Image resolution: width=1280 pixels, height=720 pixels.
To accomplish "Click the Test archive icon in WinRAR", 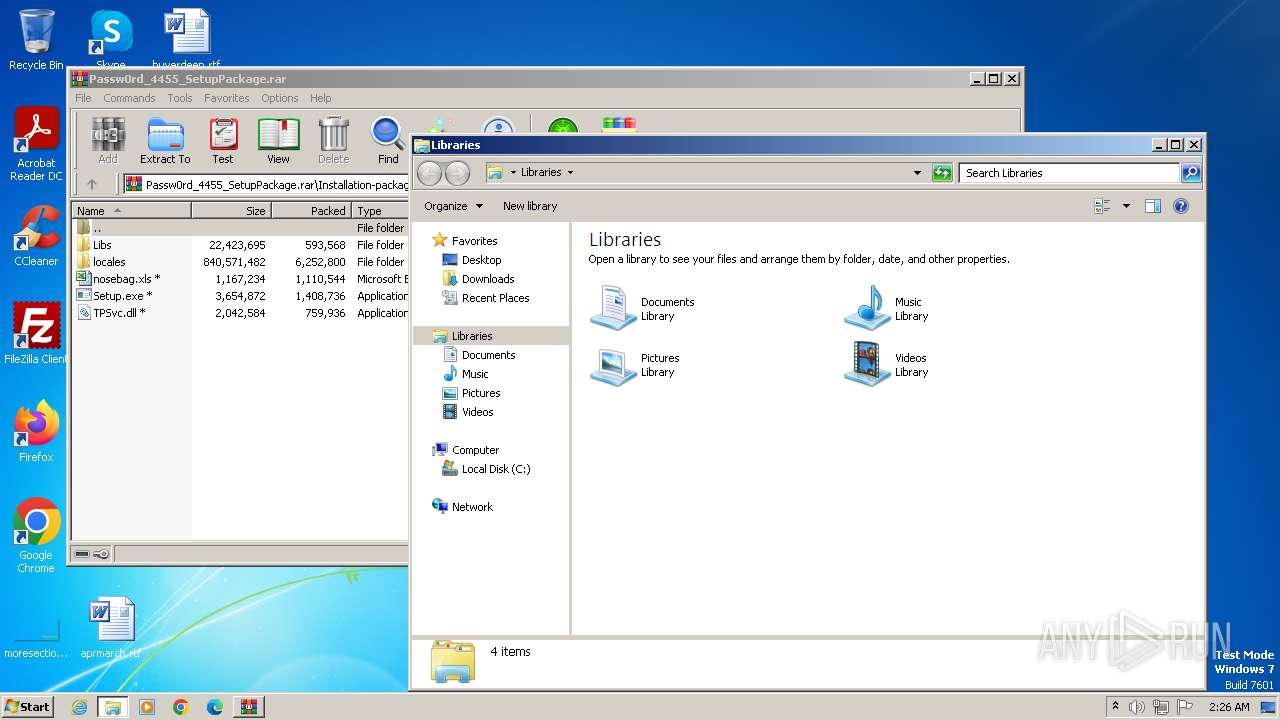I will pyautogui.click(x=223, y=140).
